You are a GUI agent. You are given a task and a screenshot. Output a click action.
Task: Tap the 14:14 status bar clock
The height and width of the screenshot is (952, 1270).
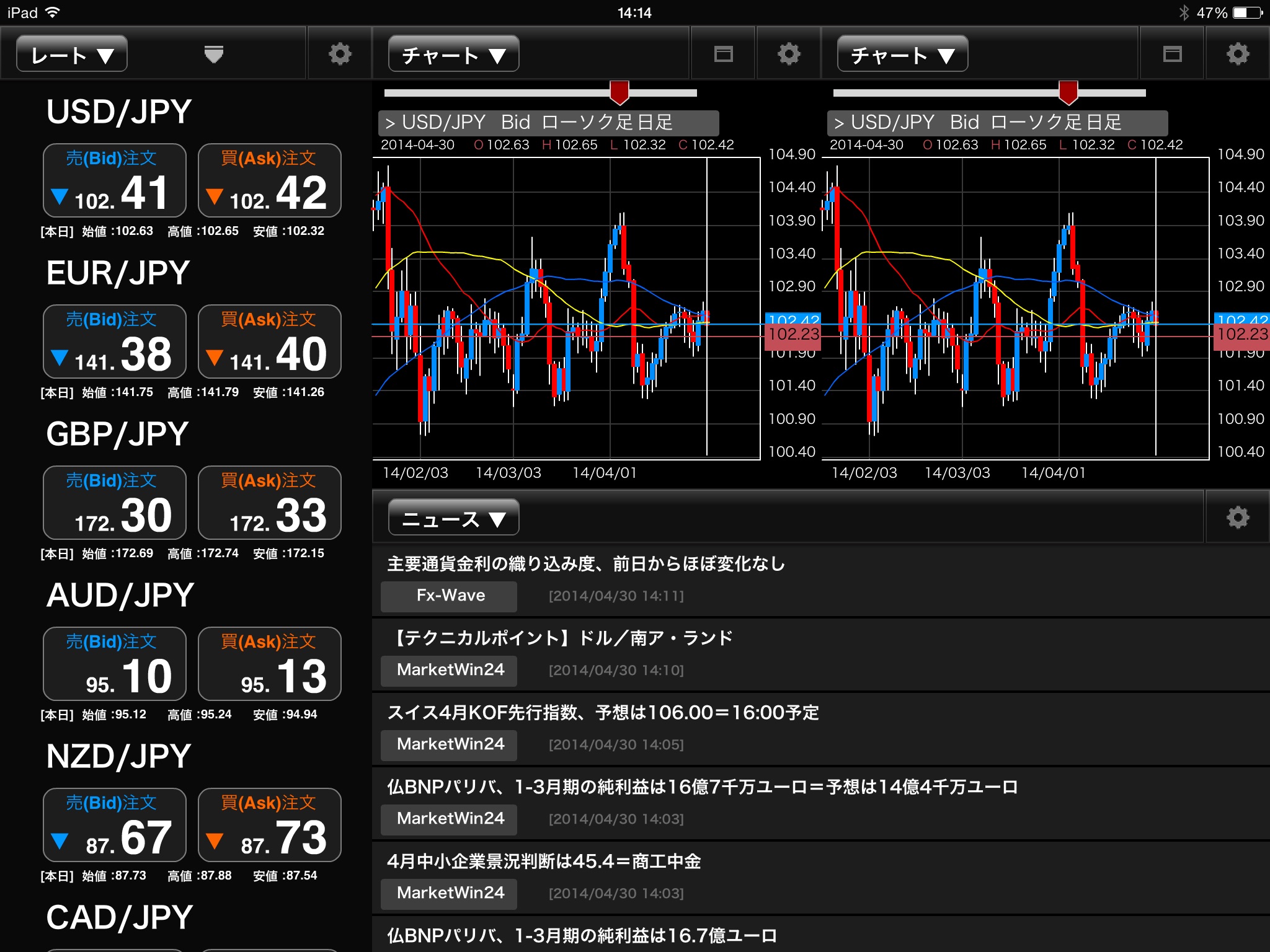[x=634, y=12]
